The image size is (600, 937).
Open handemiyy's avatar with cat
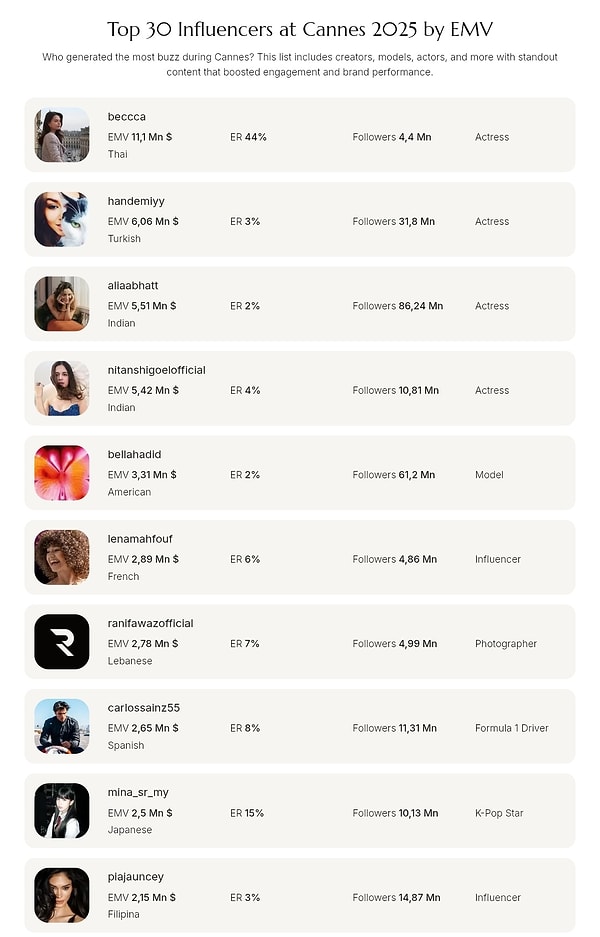61,219
